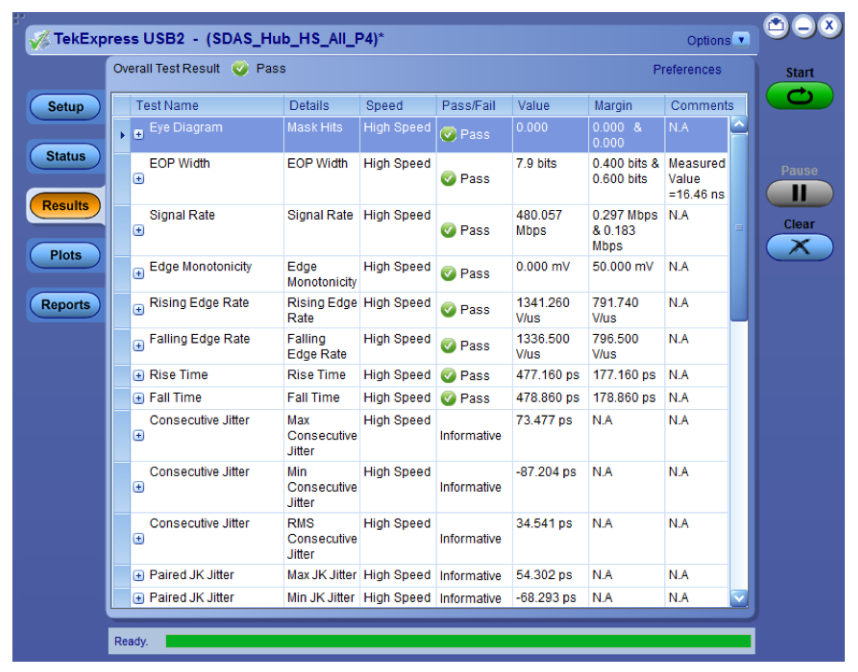Click the Eye Diagram pass checkmark icon
Screen dimensions: 858x672
(x=448, y=135)
